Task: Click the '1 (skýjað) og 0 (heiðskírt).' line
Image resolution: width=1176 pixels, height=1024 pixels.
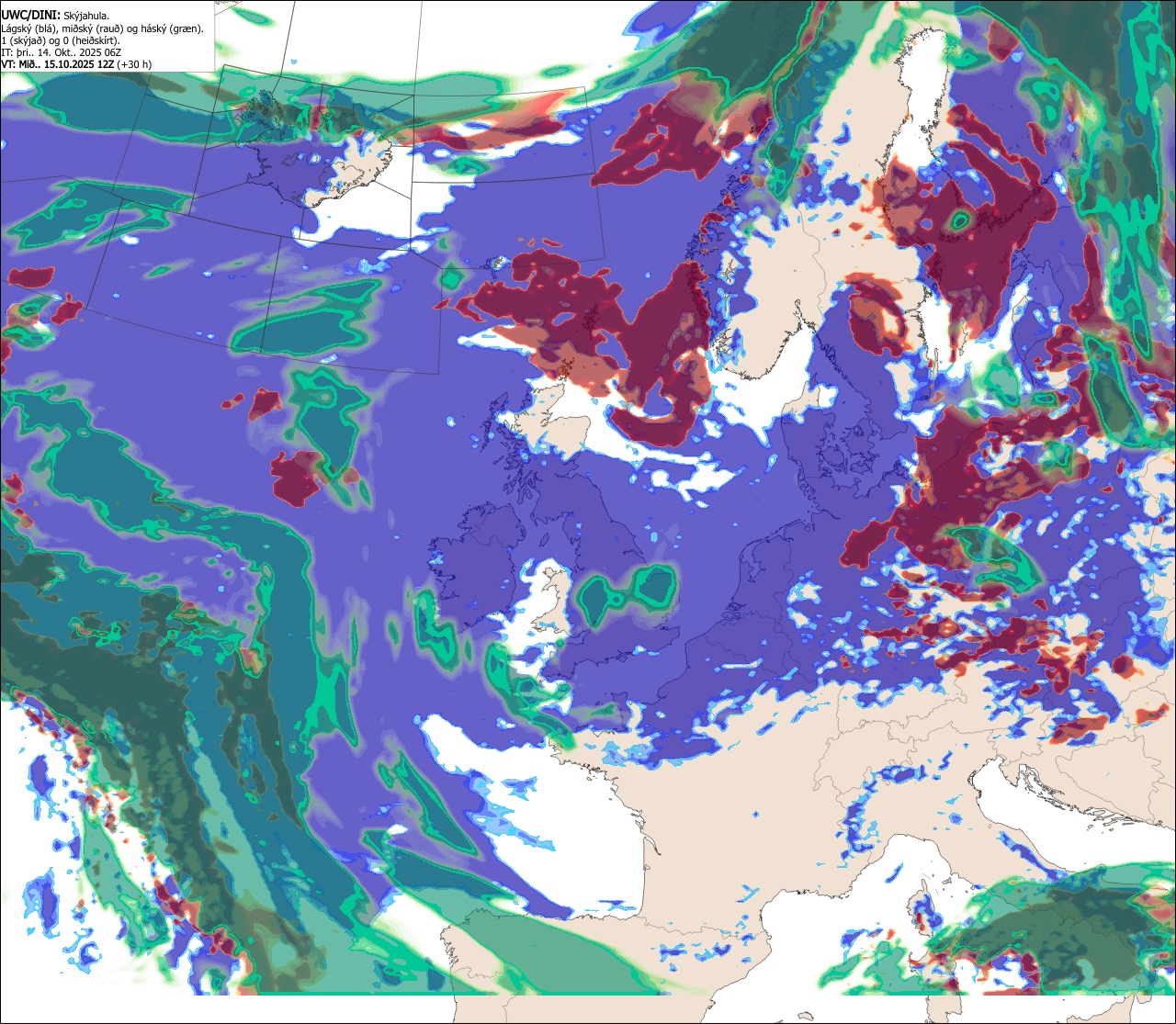Action: [x=61, y=40]
